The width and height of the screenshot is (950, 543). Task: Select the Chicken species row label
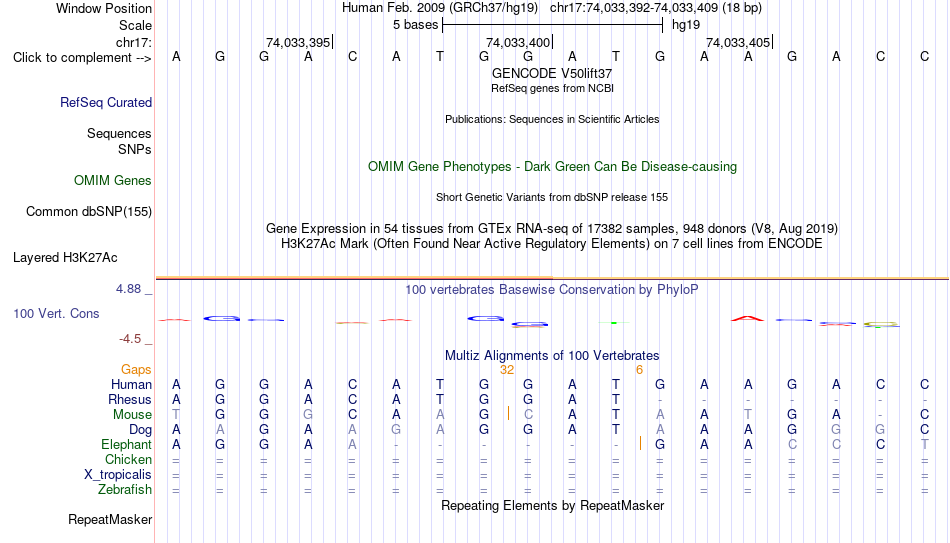(x=128, y=459)
